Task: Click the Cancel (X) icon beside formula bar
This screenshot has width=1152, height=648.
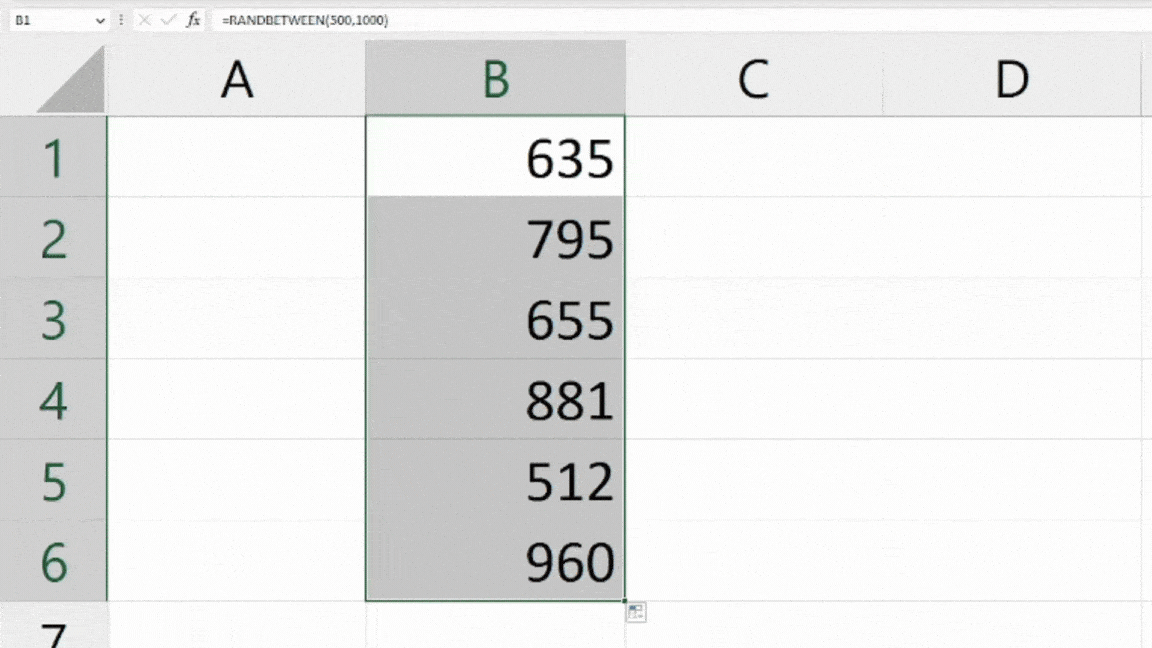Action: [144, 20]
